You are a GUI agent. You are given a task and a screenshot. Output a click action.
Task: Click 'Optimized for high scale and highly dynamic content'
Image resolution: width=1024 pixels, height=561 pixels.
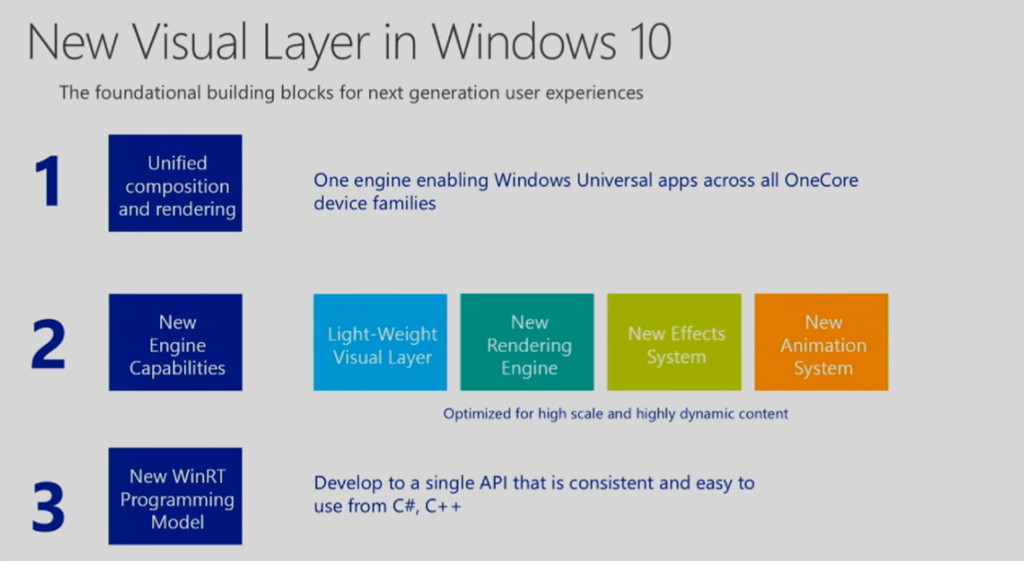615,413
